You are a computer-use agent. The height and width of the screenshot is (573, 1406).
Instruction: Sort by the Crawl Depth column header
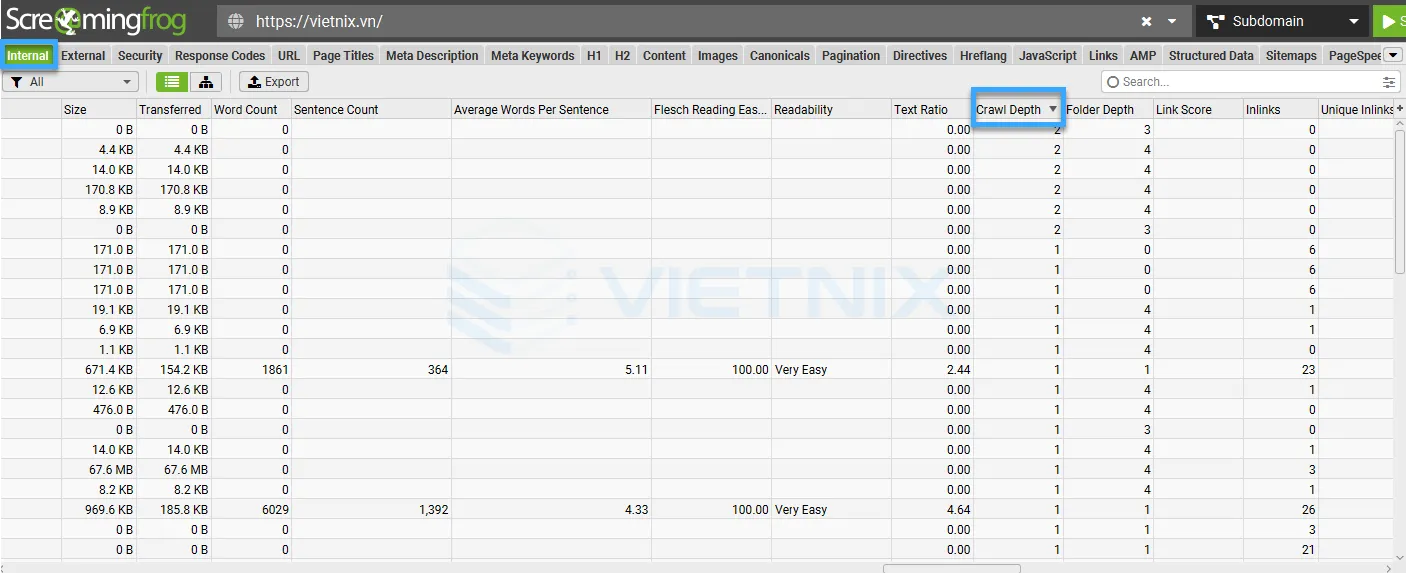(1009, 110)
